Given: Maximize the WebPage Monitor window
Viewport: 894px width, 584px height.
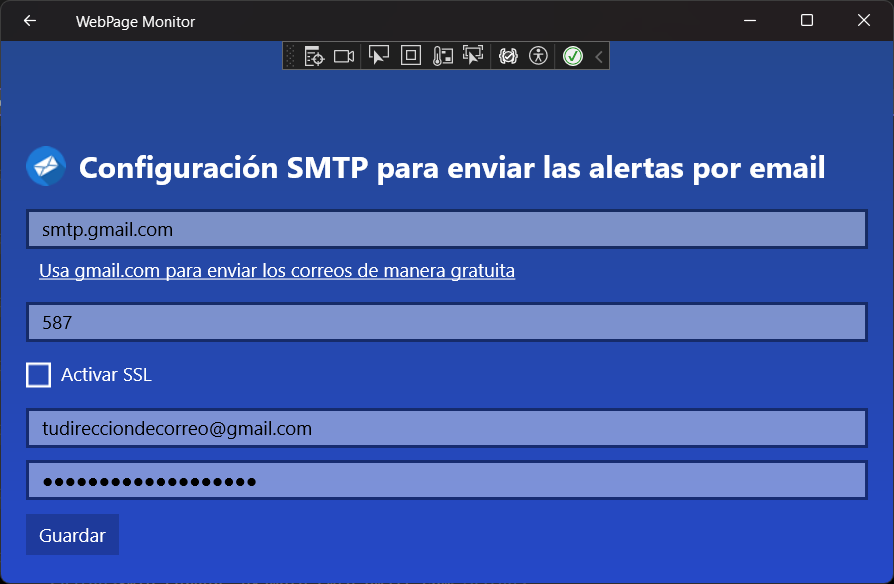Looking at the screenshot, I should pos(807,21).
